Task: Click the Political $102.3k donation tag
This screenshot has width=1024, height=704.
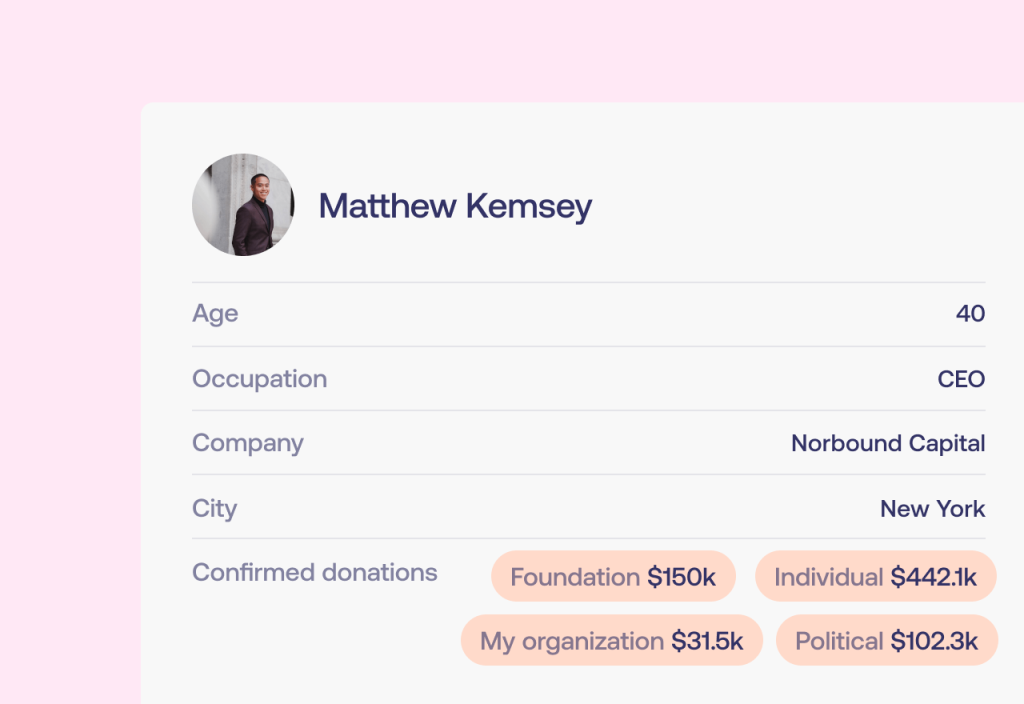Action: (x=886, y=640)
